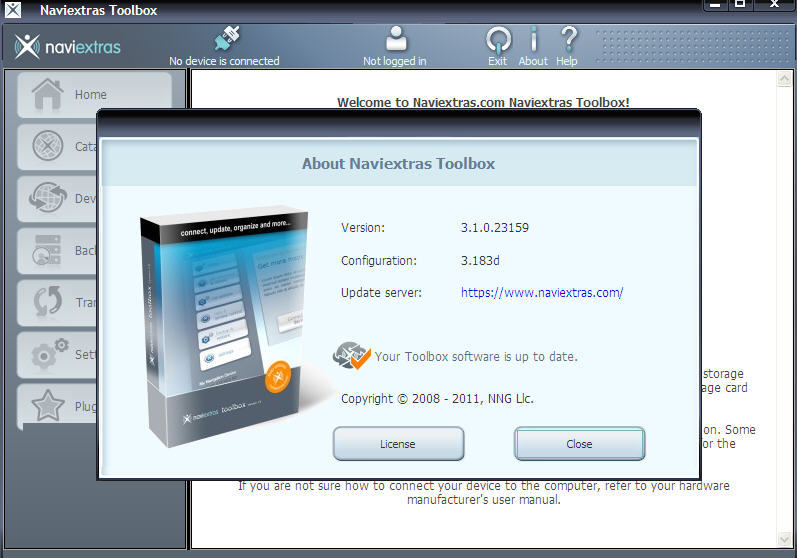Click the 'About Naviextras Toolbox' dialog heading
Image resolution: width=797 pixels, height=558 pixels.
398,164
